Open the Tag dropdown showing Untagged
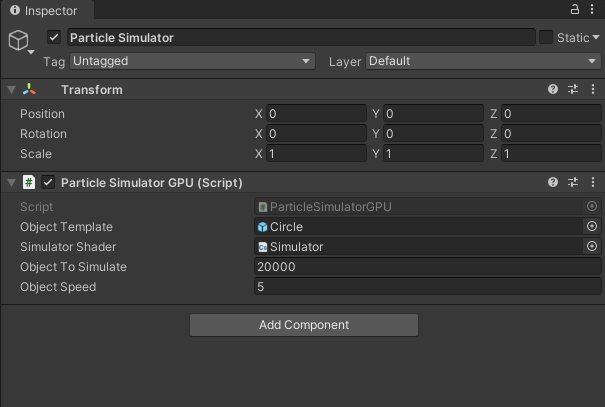The height and width of the screenshot is (407, 605). click(192, 61)
